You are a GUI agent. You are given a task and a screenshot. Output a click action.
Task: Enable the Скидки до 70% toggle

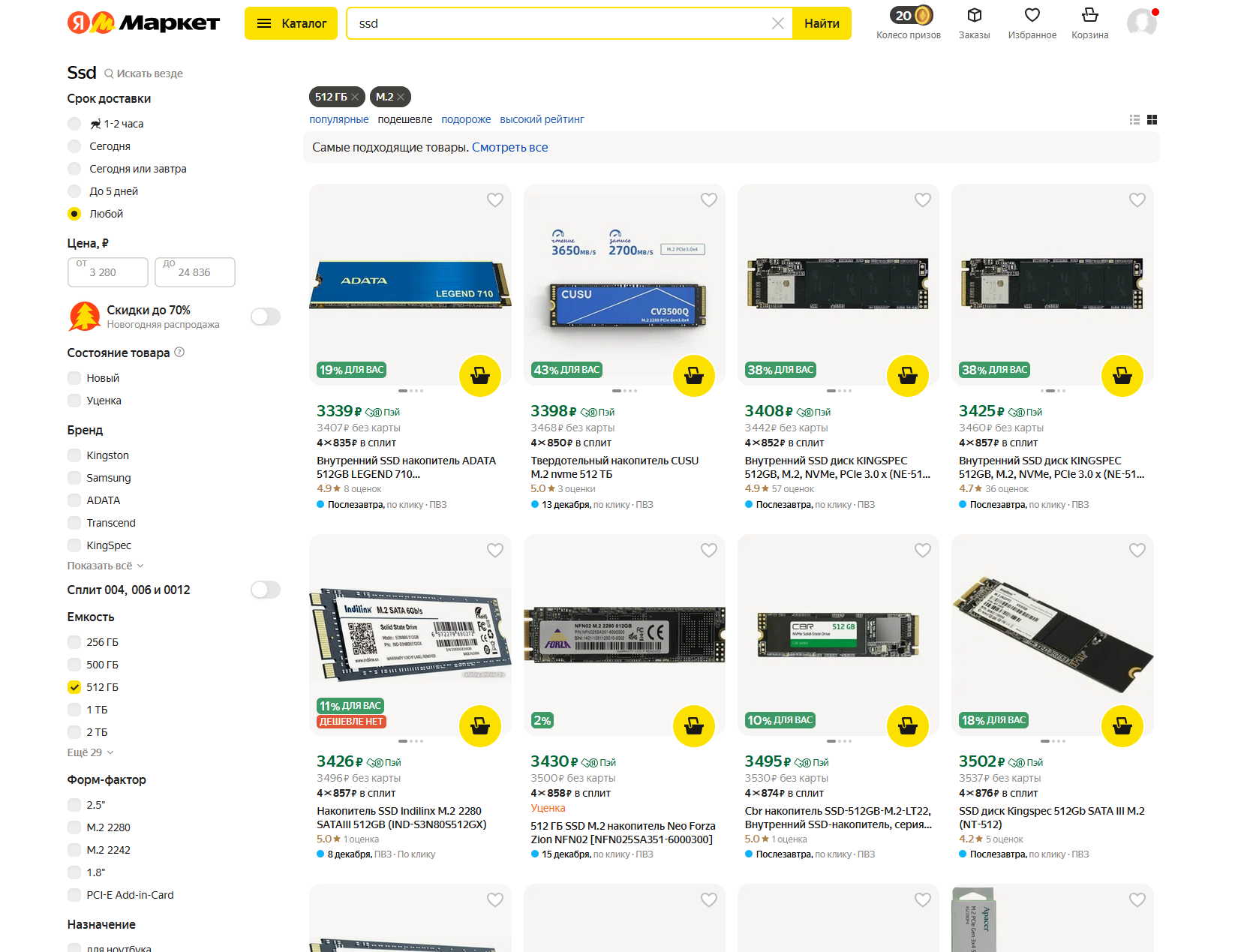(266, 317)
